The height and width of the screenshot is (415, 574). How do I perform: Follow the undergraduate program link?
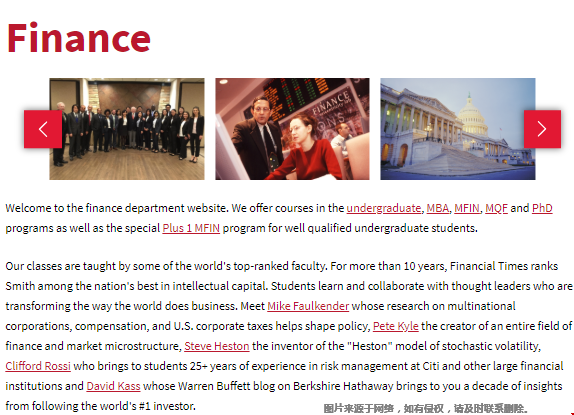pos(384,208)
